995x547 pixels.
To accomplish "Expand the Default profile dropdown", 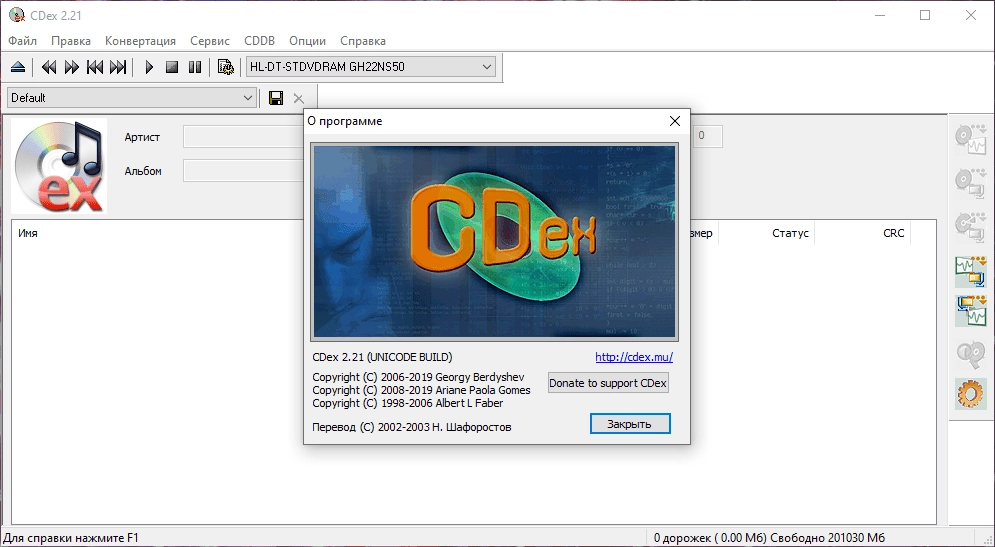I will pos(131,98).
